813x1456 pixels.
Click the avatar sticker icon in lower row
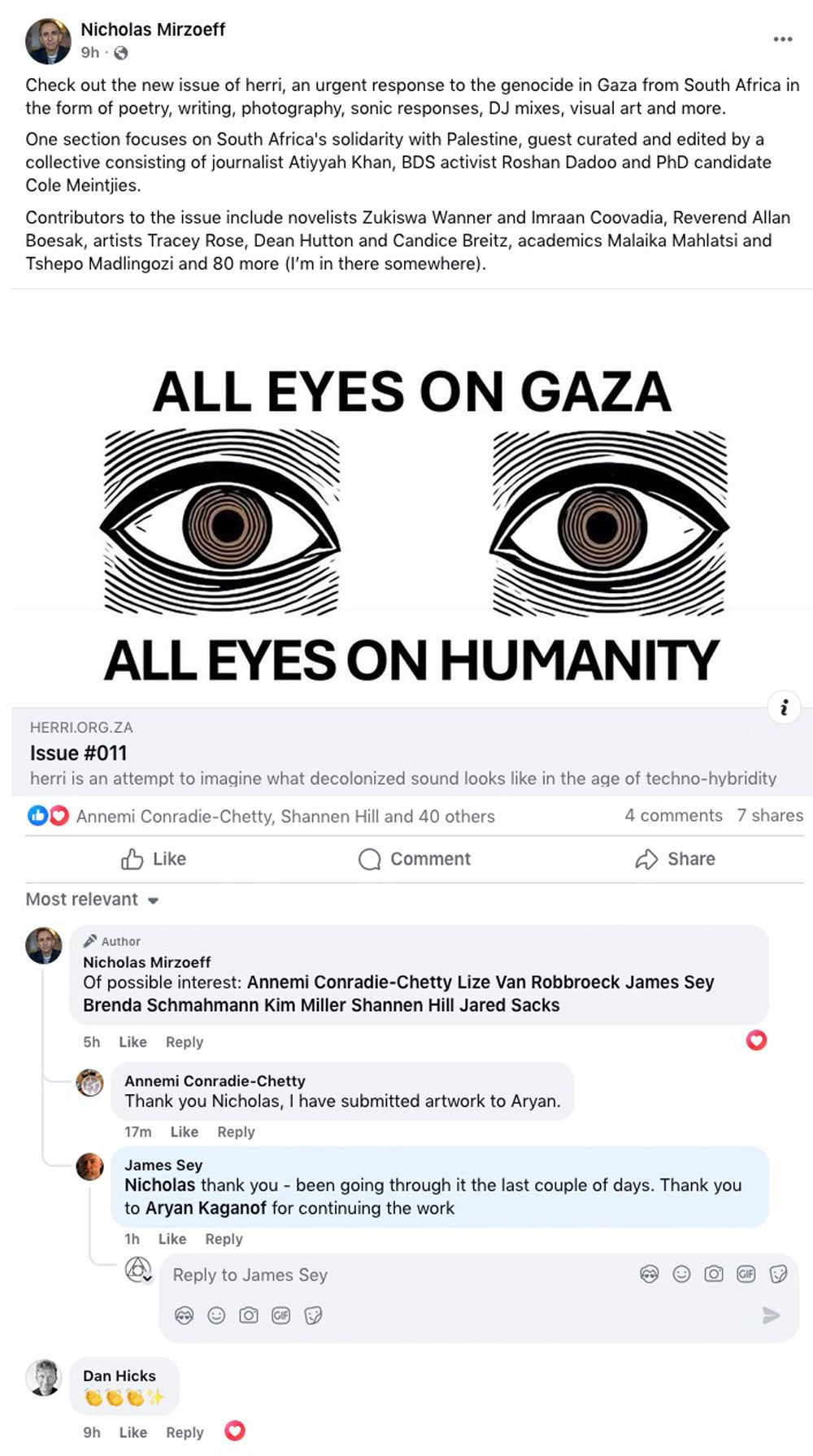pos(185,1315)
